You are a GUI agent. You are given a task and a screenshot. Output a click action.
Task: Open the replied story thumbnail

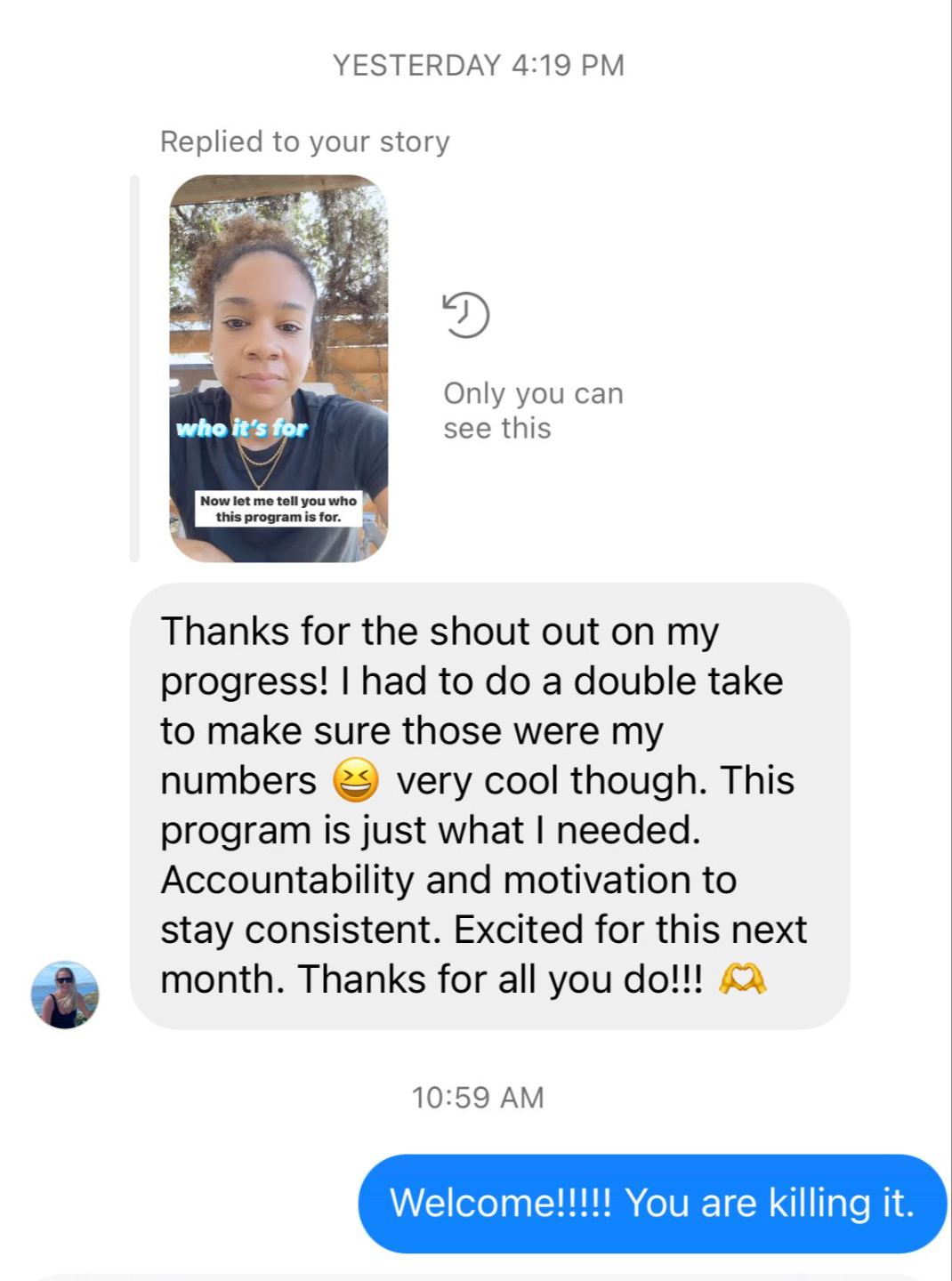[x=278, y=368]
